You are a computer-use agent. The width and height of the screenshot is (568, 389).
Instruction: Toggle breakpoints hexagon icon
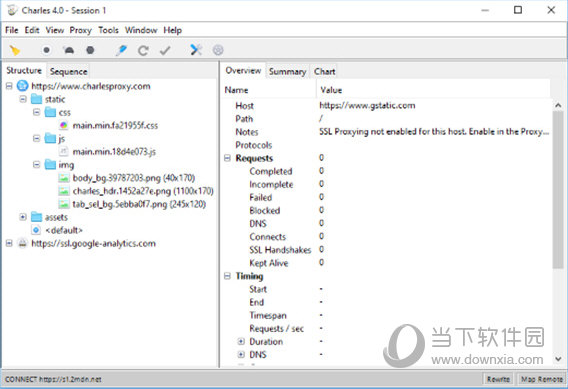[x=90, y=50]
